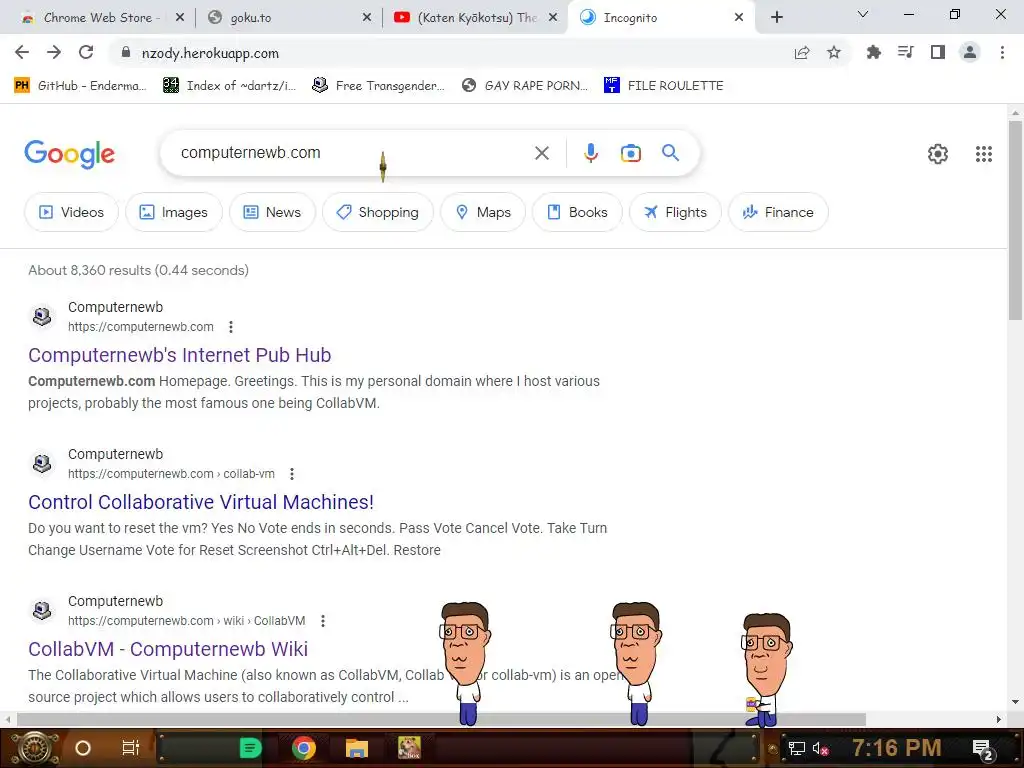Click the scroll-right arrow of horizontal scrollbar
The height and width of the screenshot is (768, 1024).
point(999,720)
